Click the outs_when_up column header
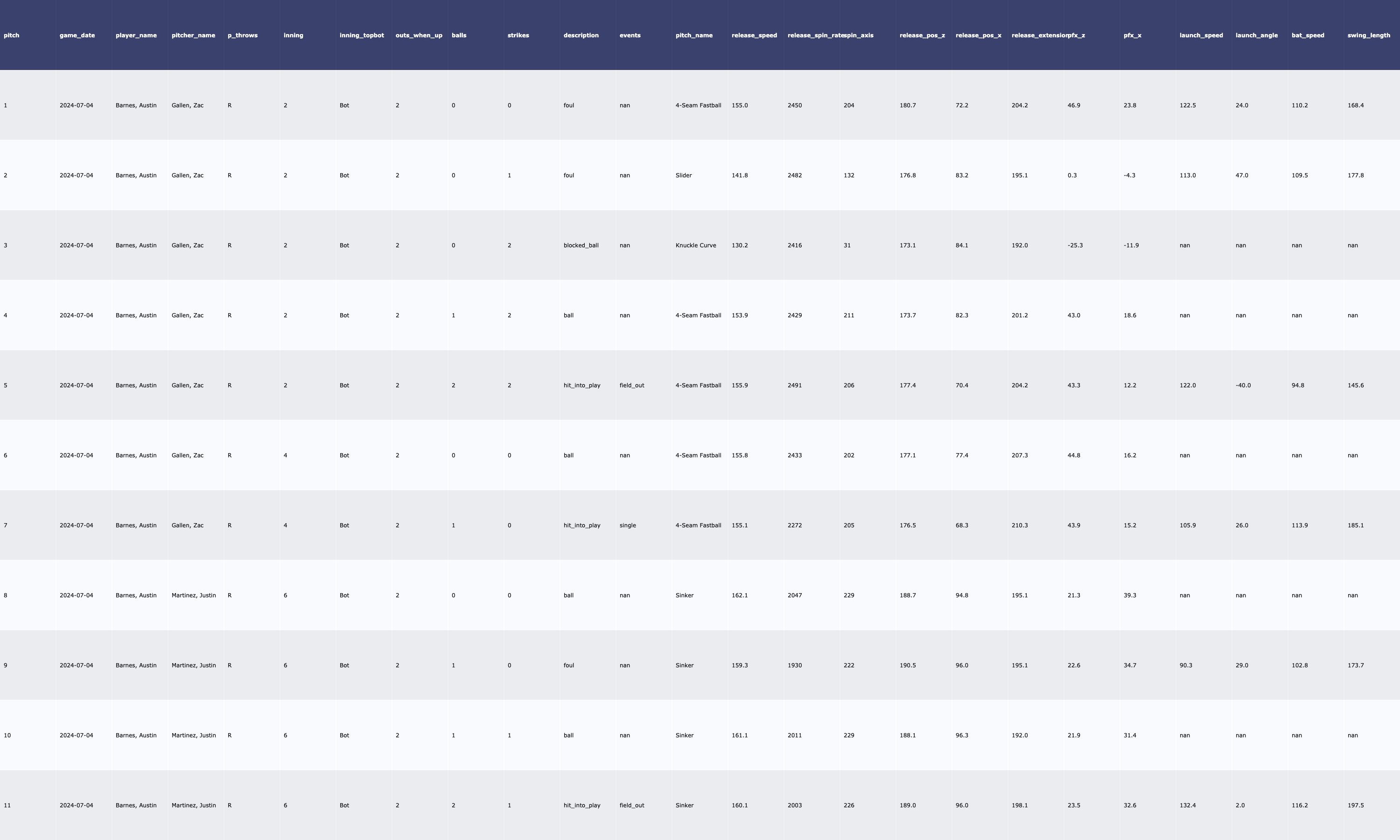The image size is (1400, 840). click(x=419, y=35)
